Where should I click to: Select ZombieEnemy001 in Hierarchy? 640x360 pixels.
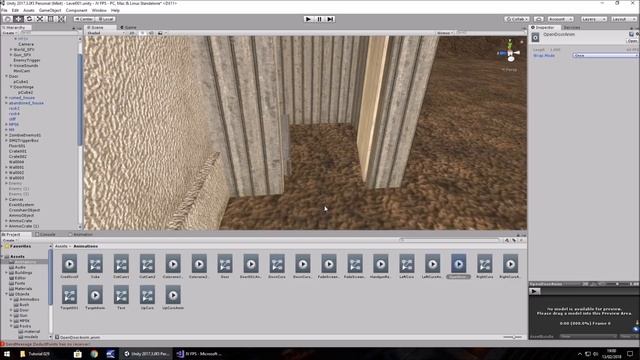[x=25, y=135]
